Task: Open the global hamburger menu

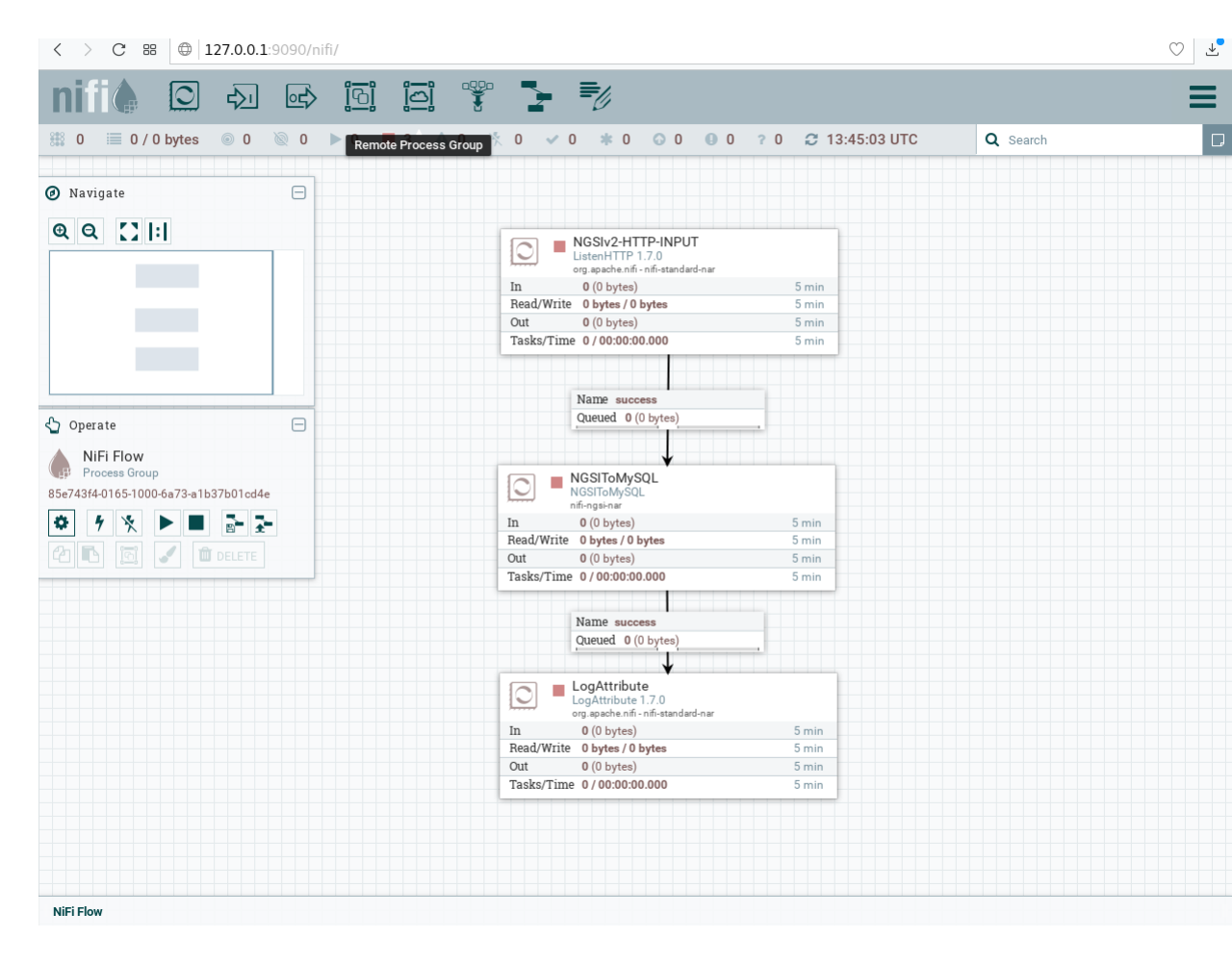Action: click(x=1202, y=96)
